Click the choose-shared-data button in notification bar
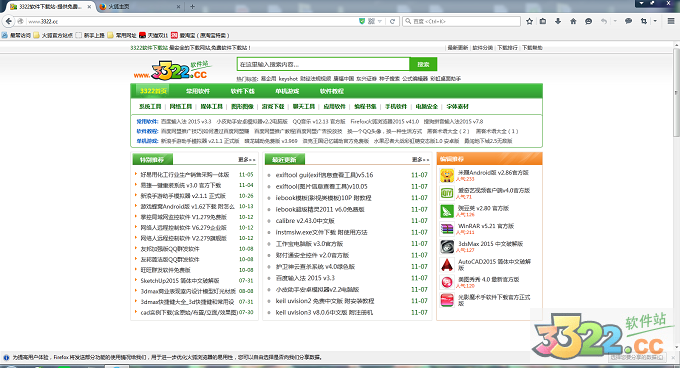The width and height of the screenshot is (680, 368). point(636,357)
